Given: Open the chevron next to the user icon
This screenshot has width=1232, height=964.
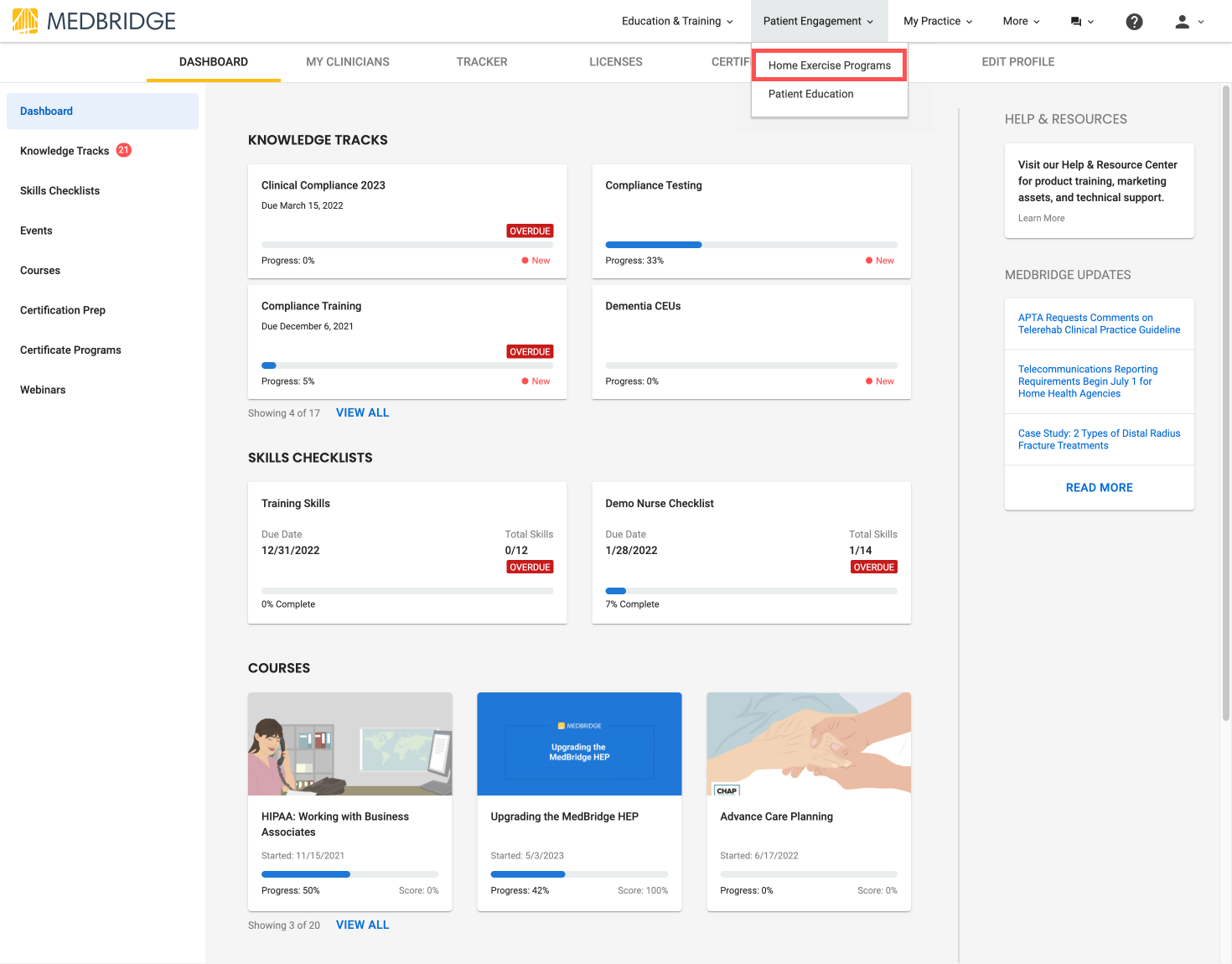Looking at the screenshot, I should tap(1201, 22).
